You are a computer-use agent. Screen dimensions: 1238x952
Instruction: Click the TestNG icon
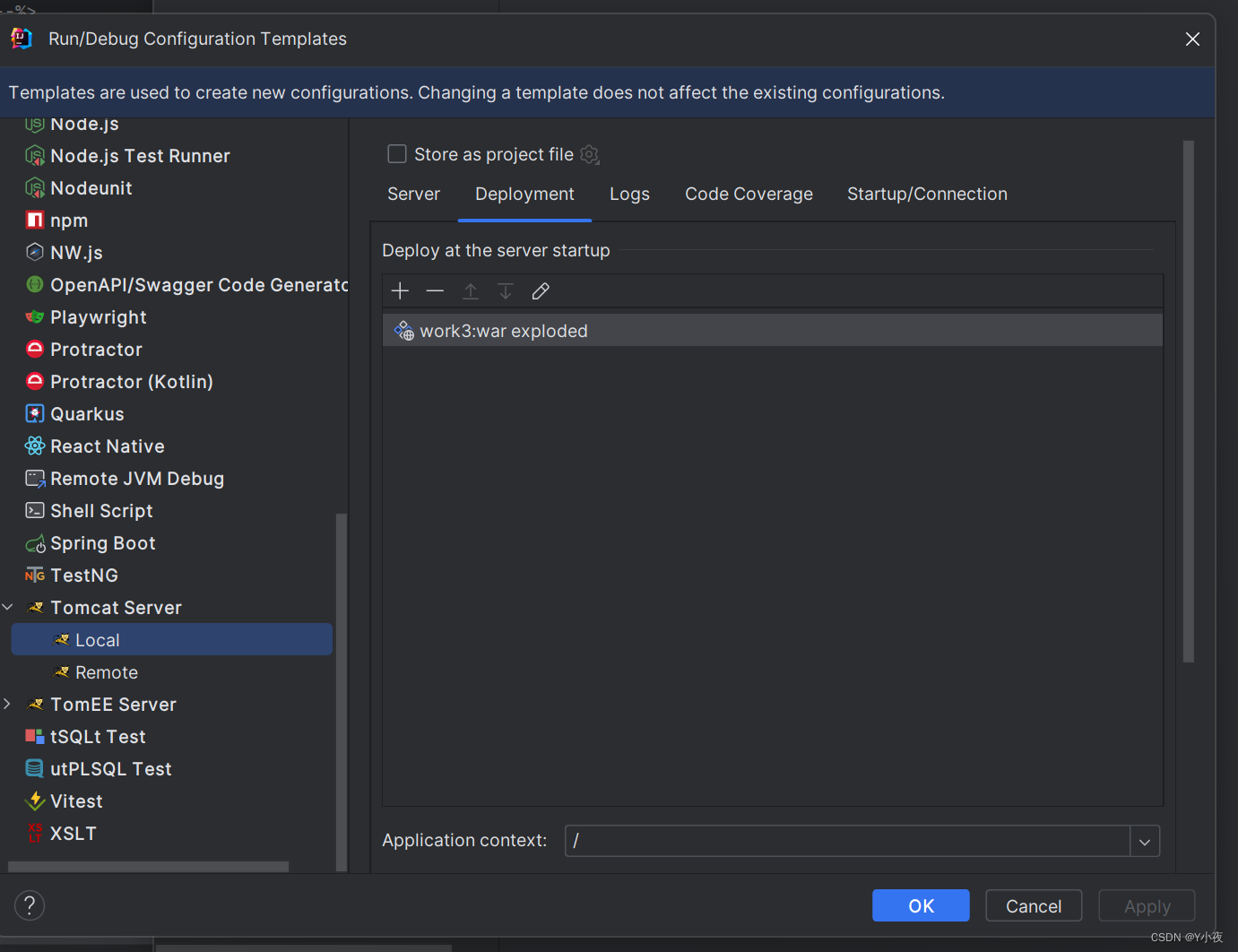point(35,575)
